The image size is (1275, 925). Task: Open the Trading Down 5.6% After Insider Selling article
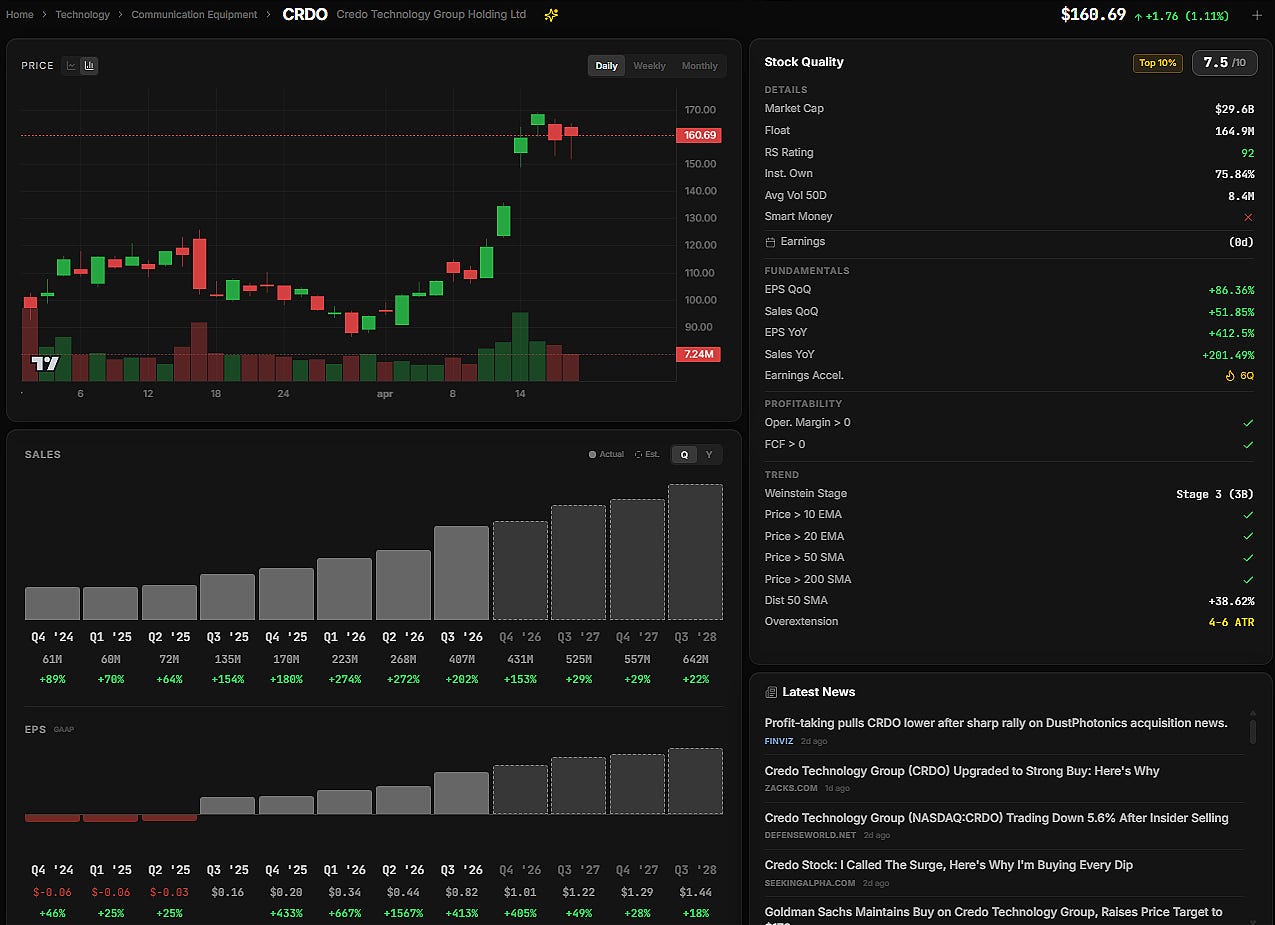[997, 818]
